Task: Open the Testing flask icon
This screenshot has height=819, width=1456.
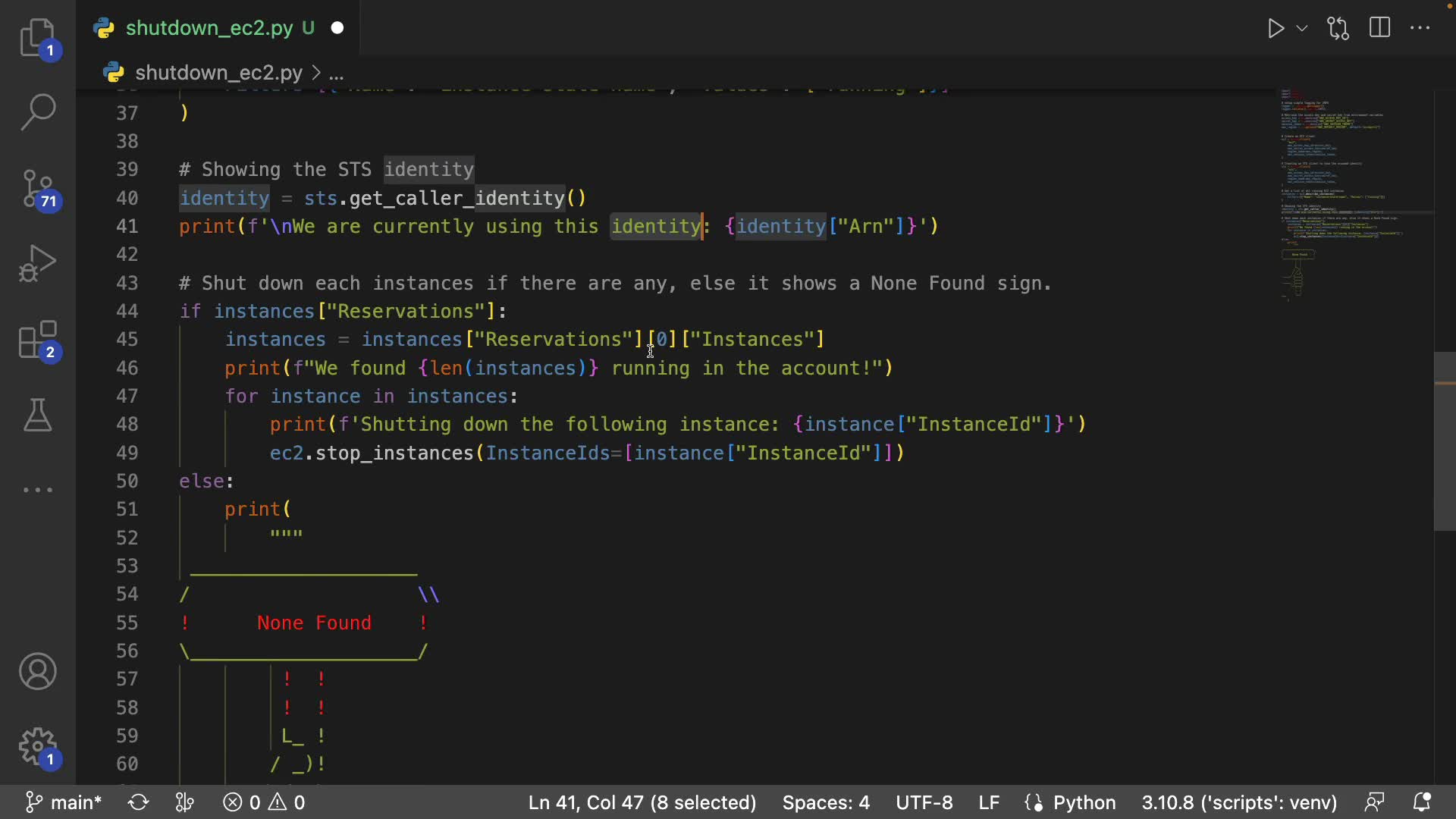Action: pos(37,415)
